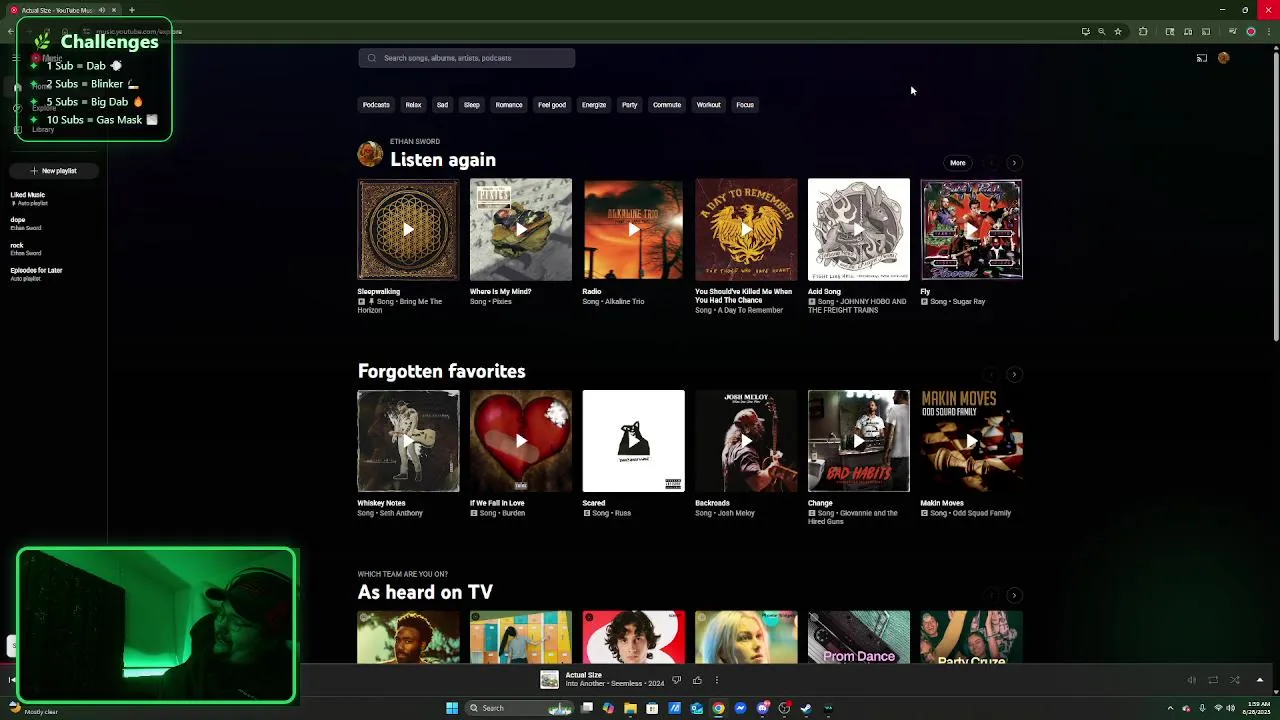Open the YouTube Music account avatar
The width and height of the screenshot is (1280, 720).
1223,58
